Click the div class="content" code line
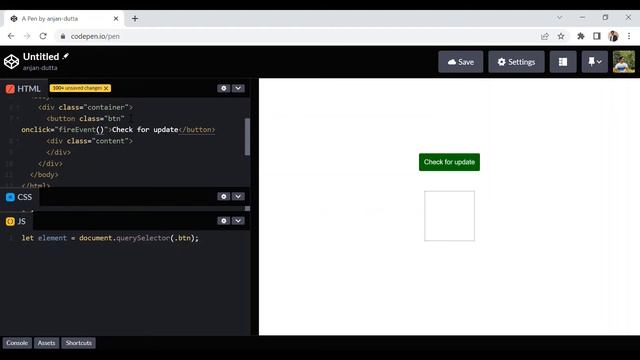Image resolution: width=640 pixels, height=360 pixels. coord(89,141)
